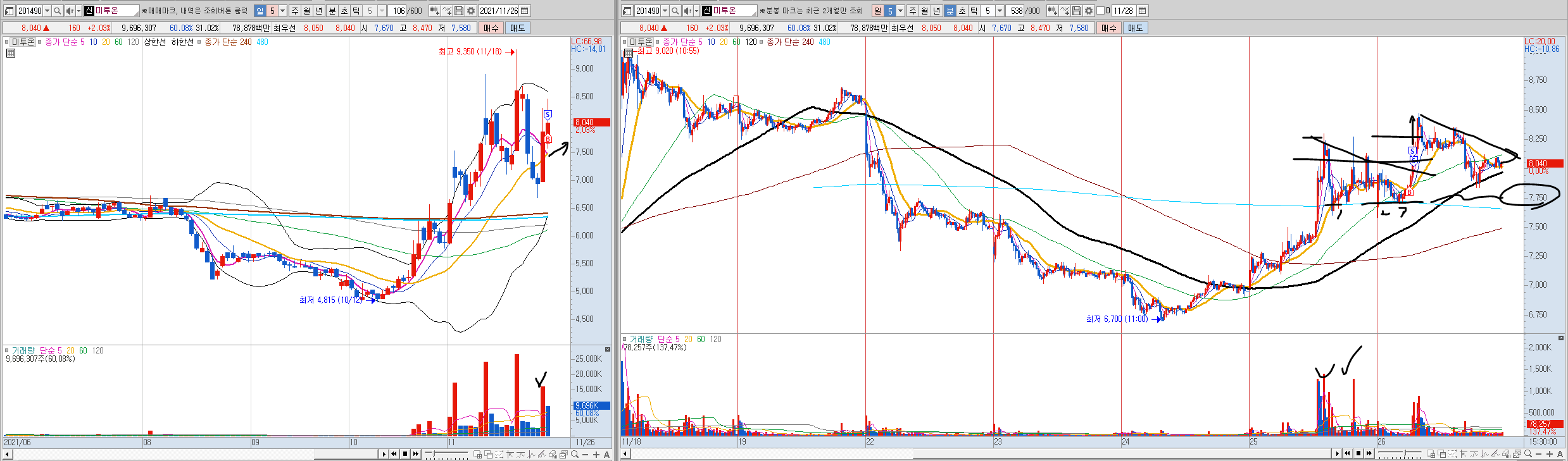The image size is (1568, 461).
Task: Open the minute-interval 5 dropdown arrow in right chart
Action: 1000,11
